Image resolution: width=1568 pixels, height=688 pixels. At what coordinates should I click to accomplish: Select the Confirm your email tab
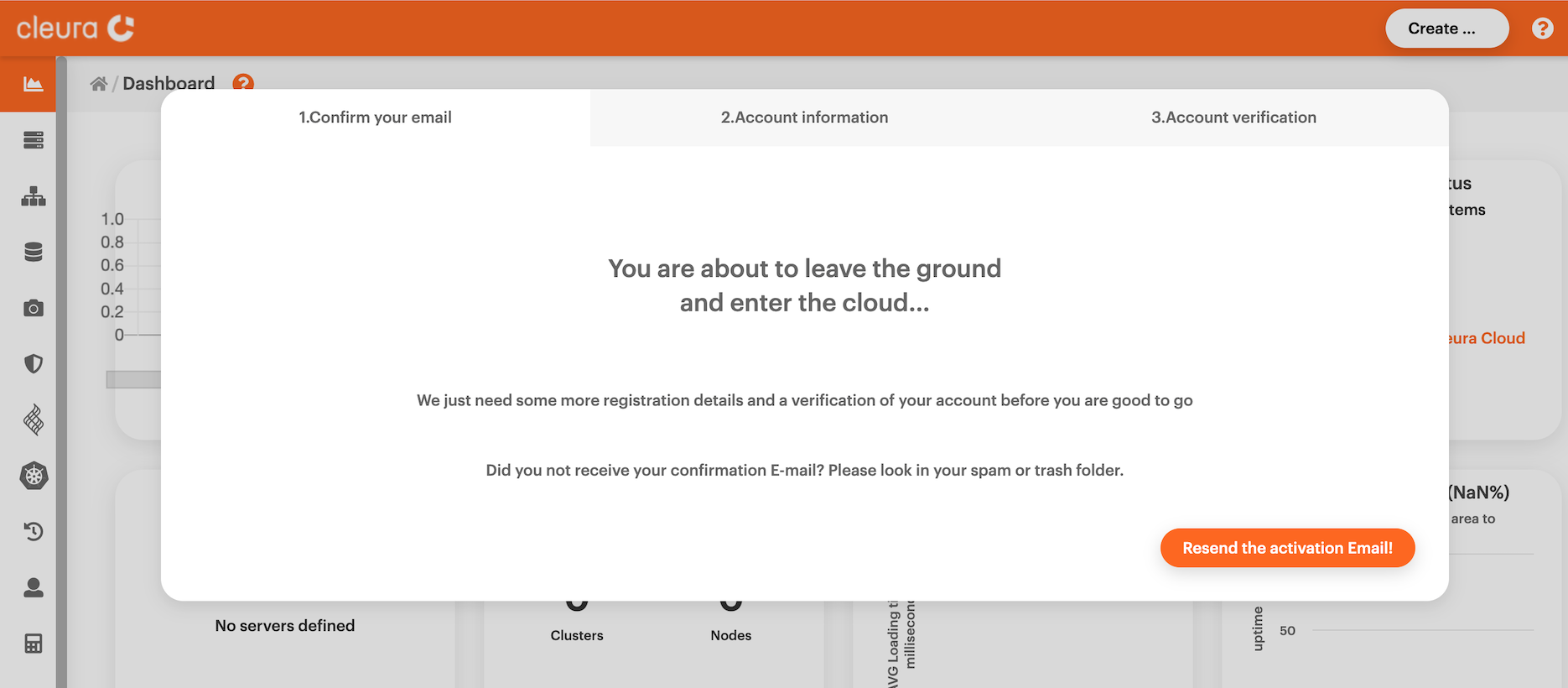click(375, 117)
